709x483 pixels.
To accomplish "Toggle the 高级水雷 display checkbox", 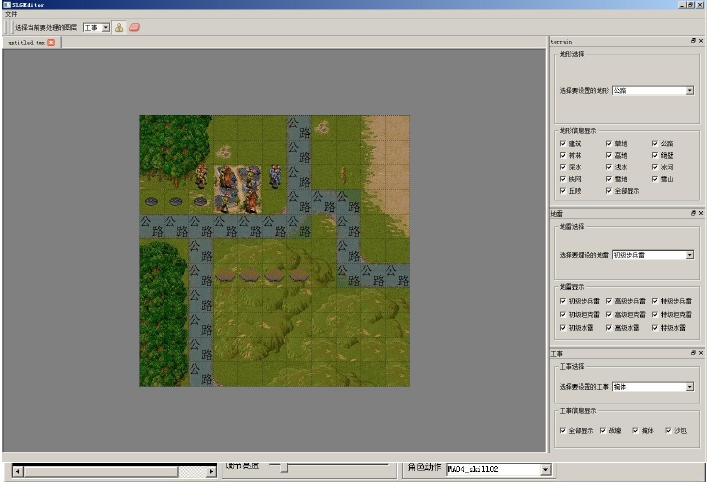I will 609,327.
